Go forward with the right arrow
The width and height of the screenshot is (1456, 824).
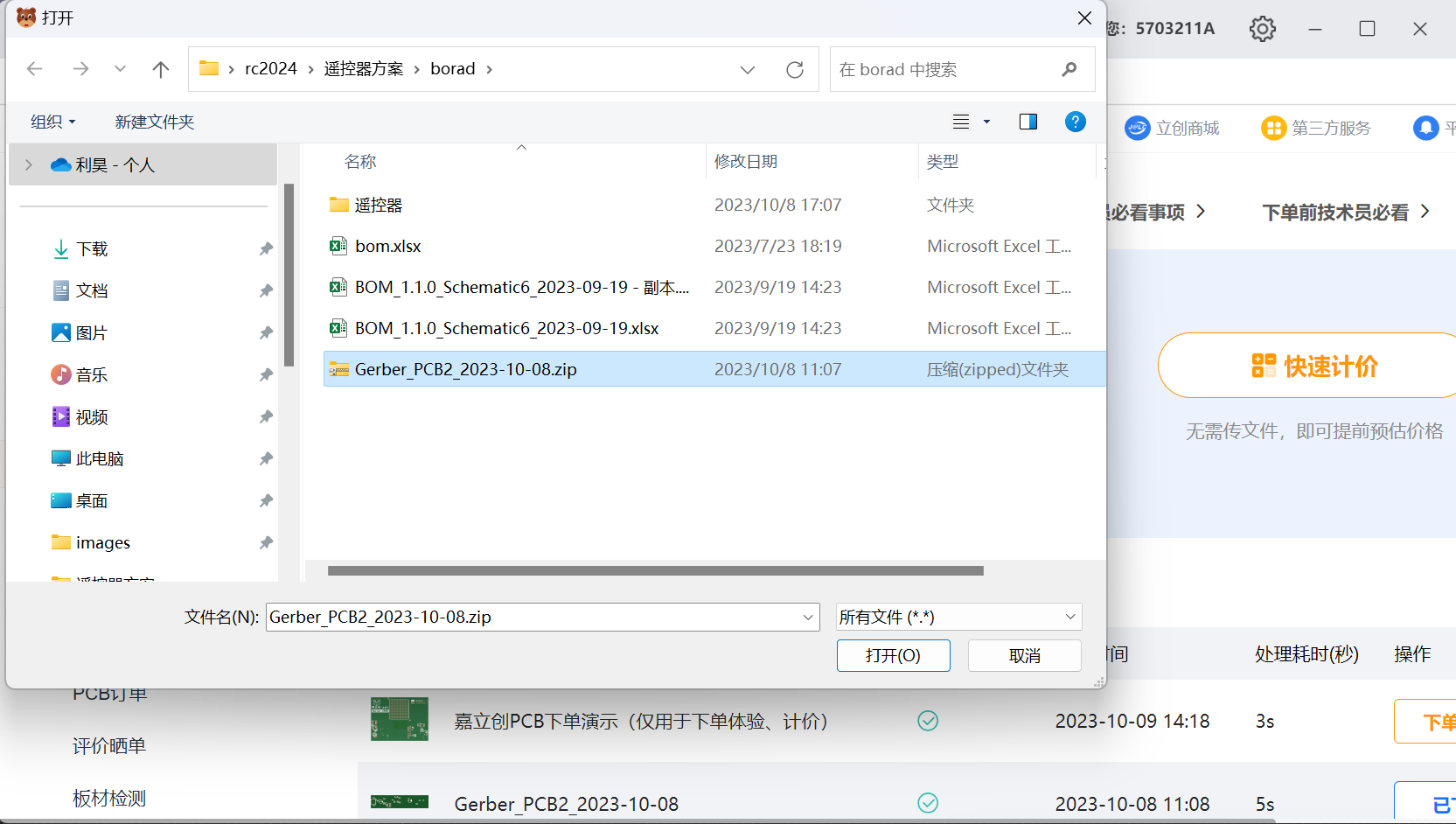tap(80, 69)
